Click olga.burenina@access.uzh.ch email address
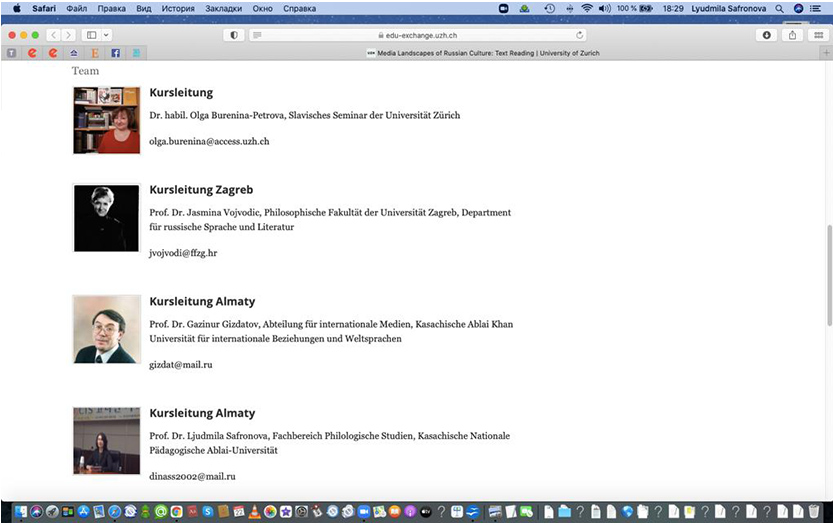 (209, 141)
